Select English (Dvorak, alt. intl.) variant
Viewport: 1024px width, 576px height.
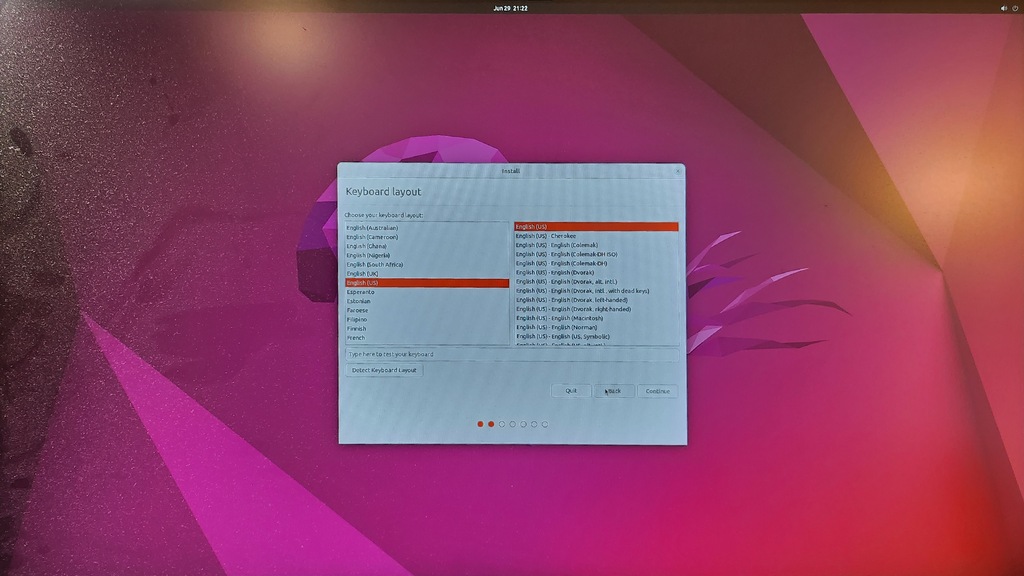pyautogui.click(x=596, y=281)
